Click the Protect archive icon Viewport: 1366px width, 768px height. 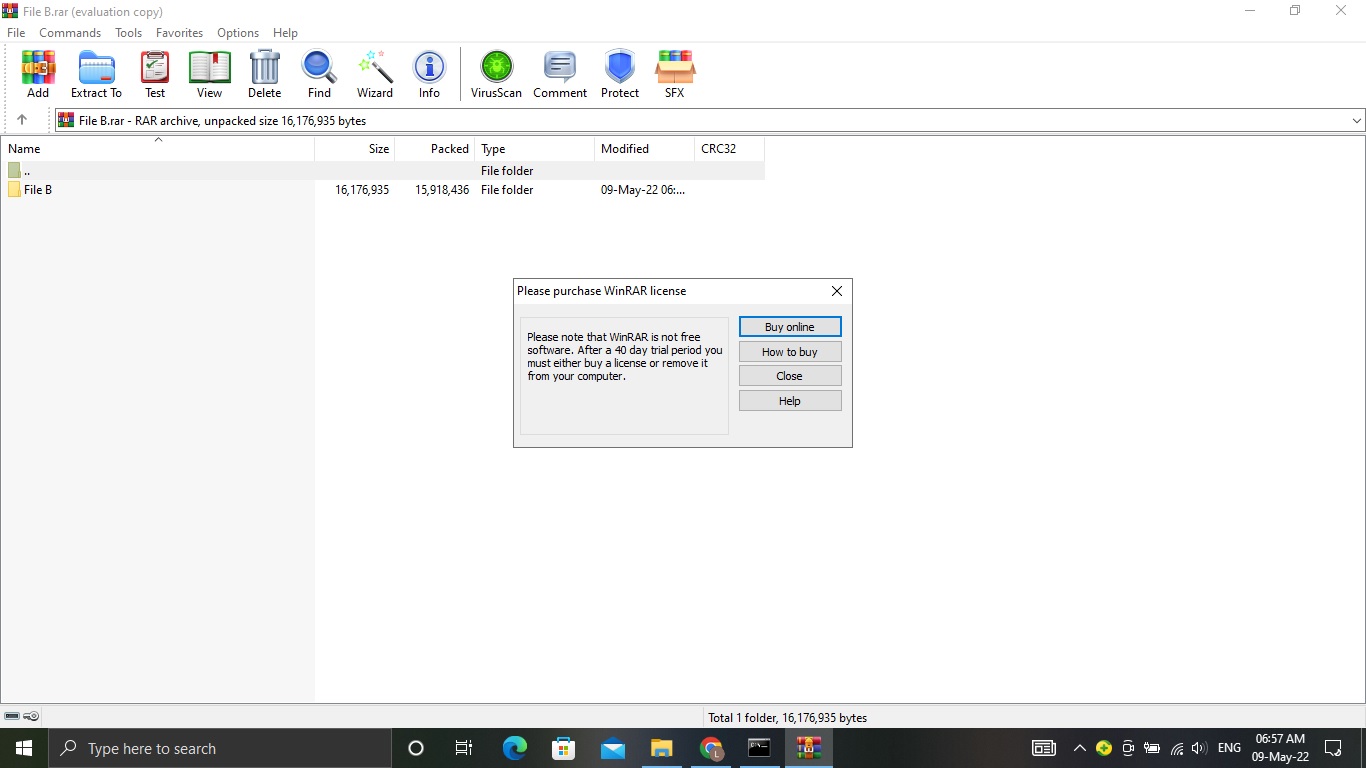pyautogui.click(x=619, y=72)
